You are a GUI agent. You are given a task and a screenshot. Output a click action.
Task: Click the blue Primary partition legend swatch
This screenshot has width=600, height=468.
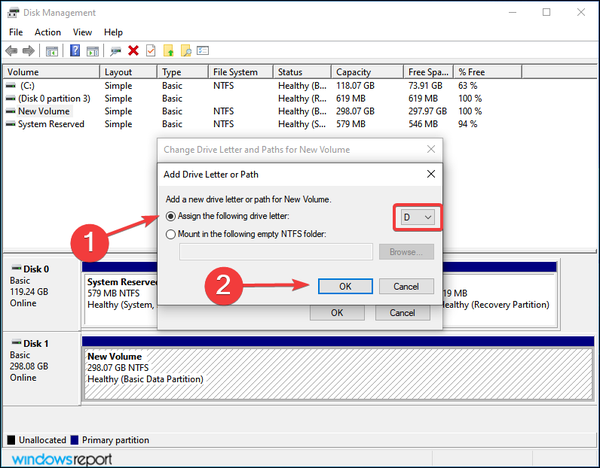pos(75,440)
